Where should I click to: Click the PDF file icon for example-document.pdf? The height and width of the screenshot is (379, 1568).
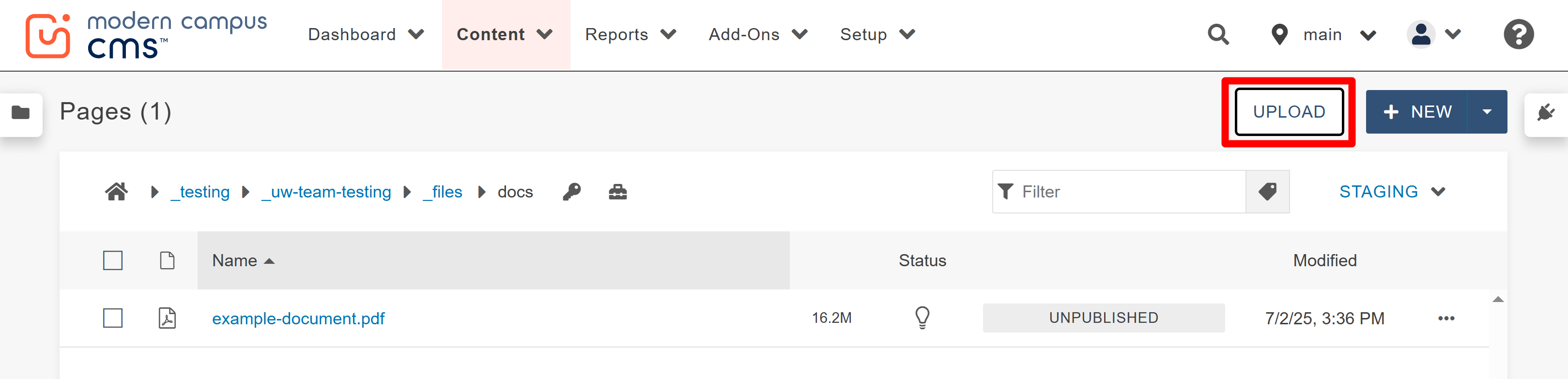click(168, 318)
